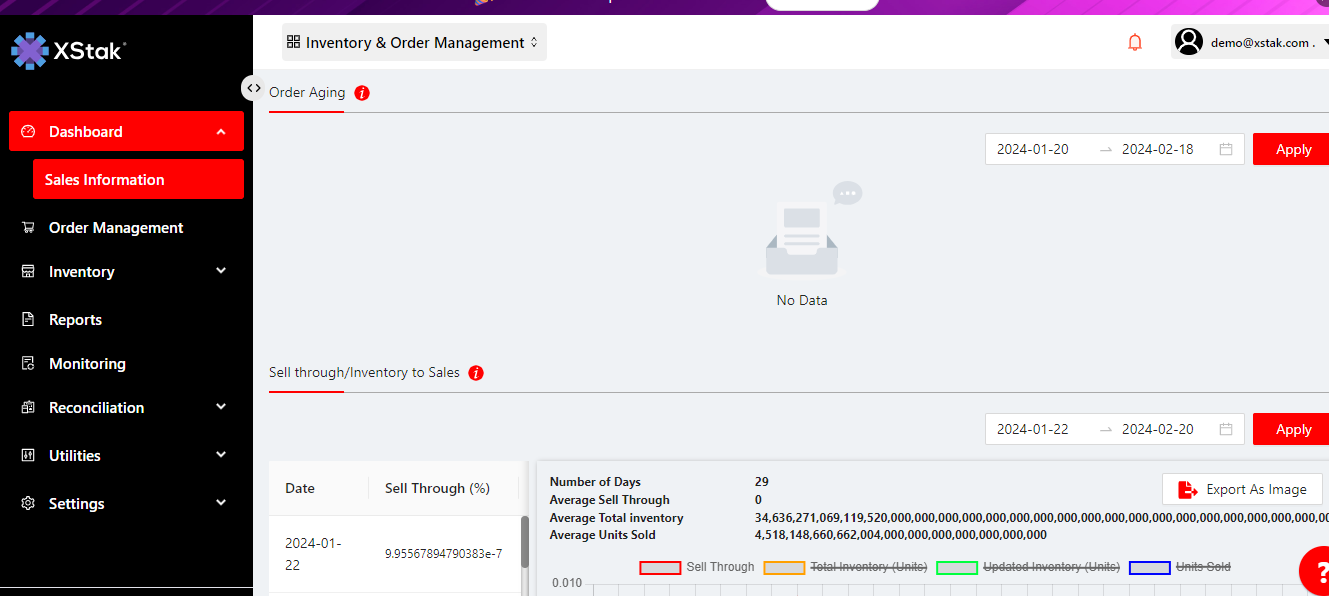This screenshot has width=1329, height=596.
Task: Click Export As Image button
Action: point(1242,489)
